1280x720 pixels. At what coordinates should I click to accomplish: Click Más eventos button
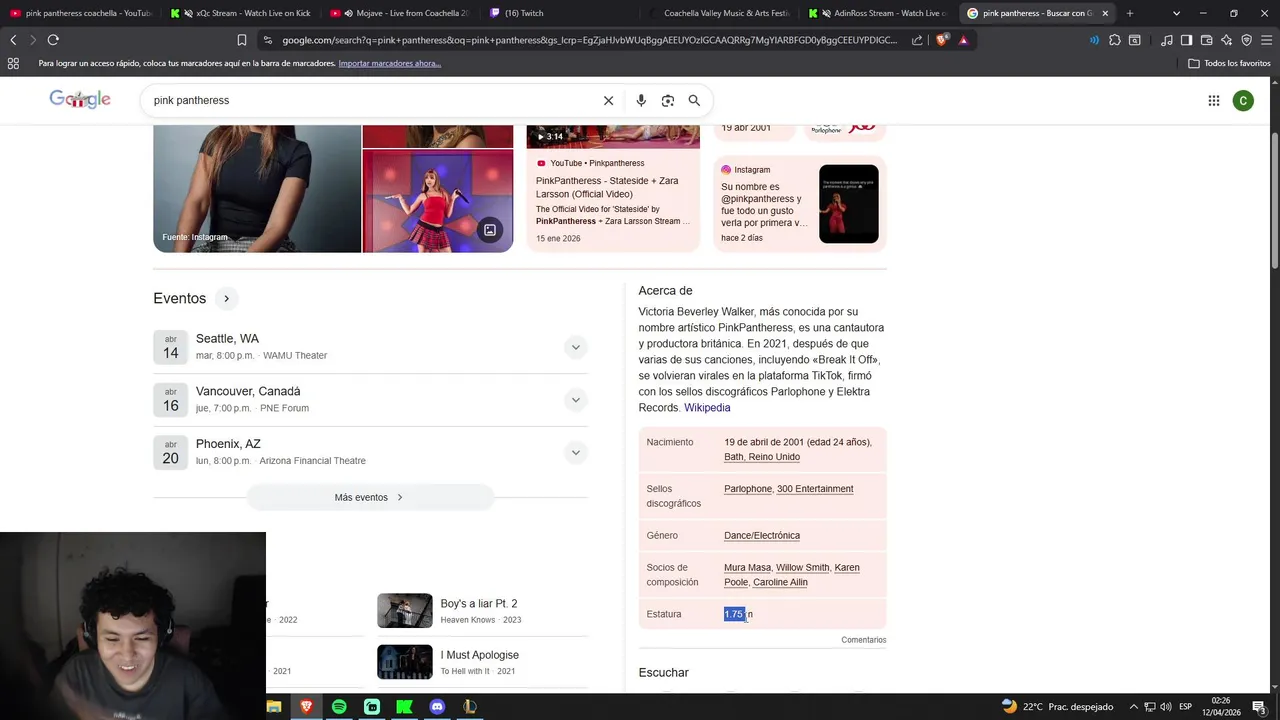point(370,497)
